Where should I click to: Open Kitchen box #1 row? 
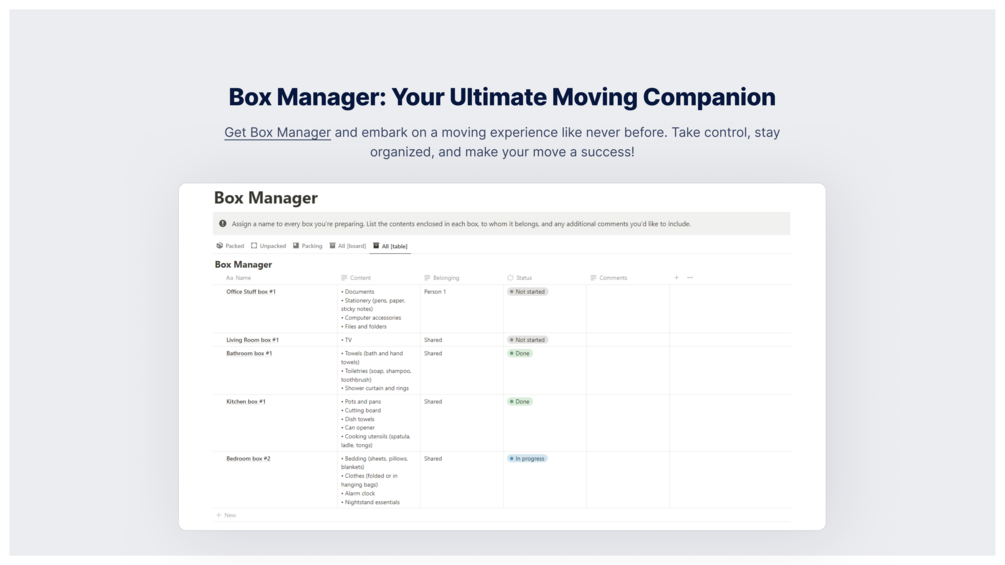click(x=245, y=402)
